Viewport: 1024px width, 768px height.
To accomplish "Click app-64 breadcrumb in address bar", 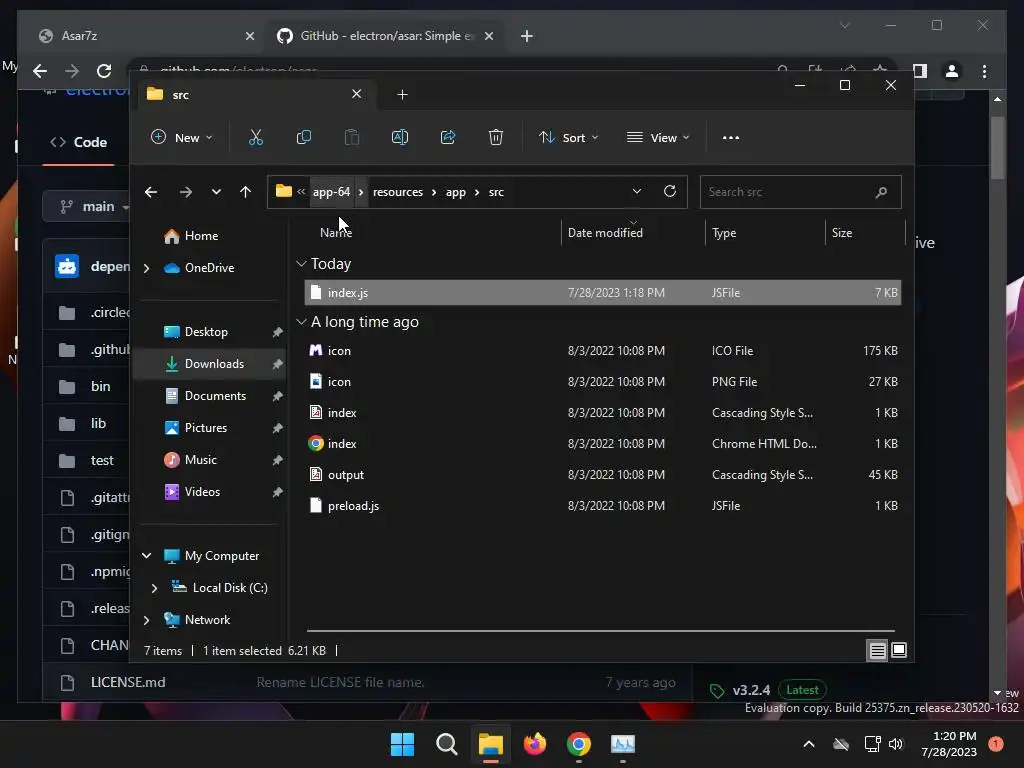I will coord(331,192).
